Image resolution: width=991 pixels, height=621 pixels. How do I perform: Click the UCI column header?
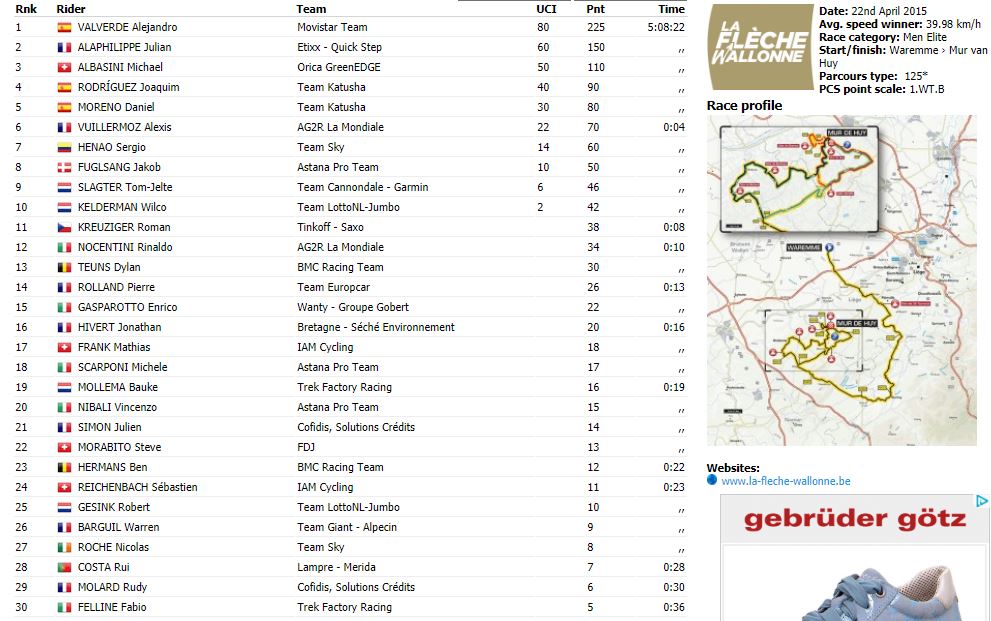547,9
